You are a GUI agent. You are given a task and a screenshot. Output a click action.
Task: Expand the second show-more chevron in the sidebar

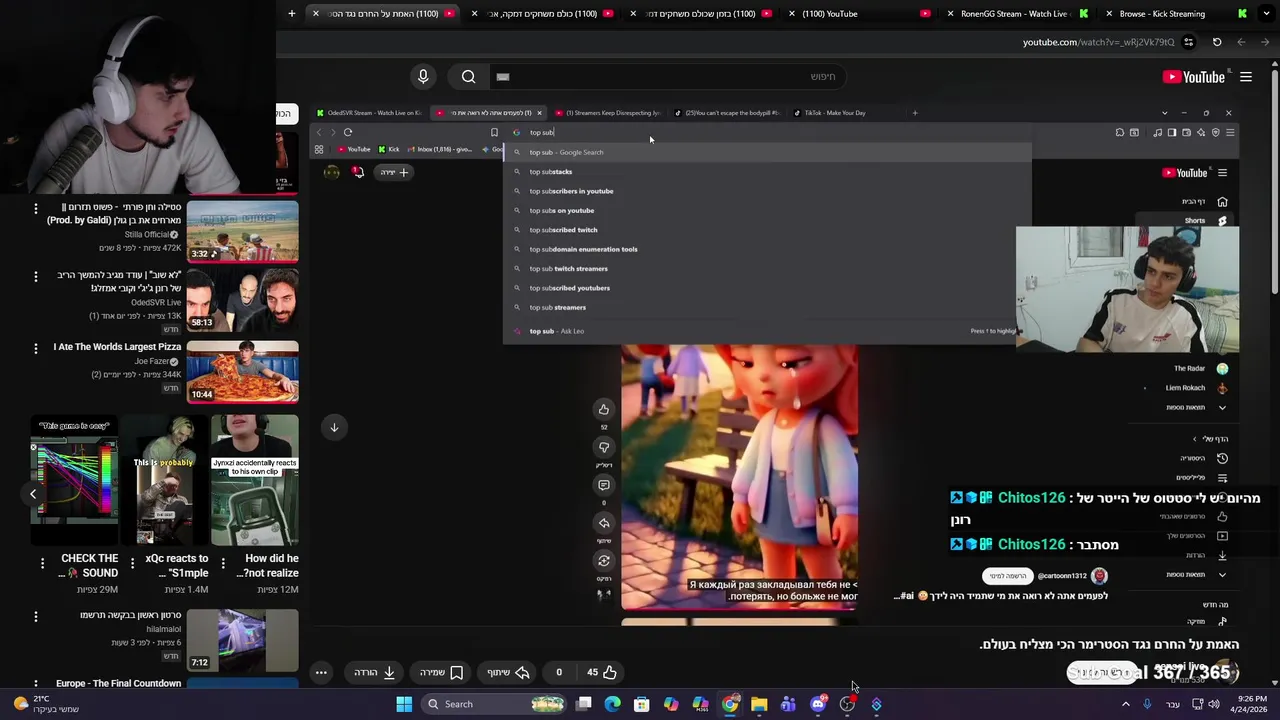(x=1222, y=574)
